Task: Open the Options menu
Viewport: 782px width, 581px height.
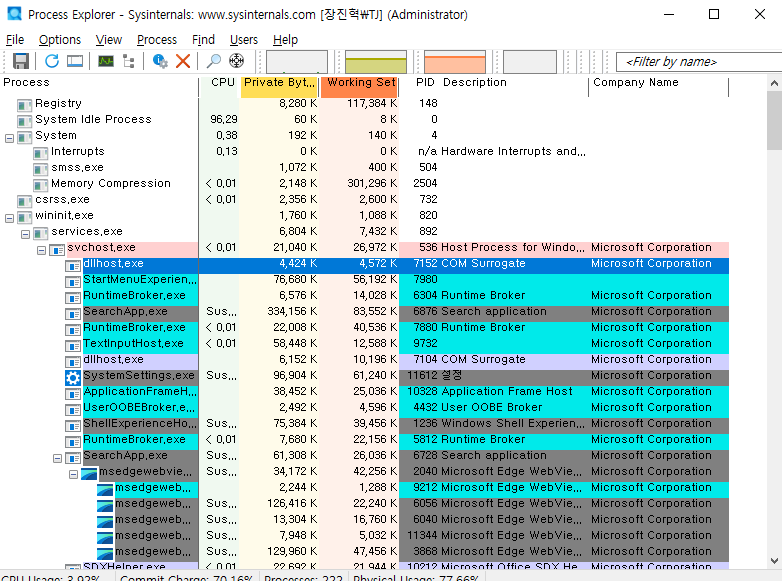Action: coord(60,39)
